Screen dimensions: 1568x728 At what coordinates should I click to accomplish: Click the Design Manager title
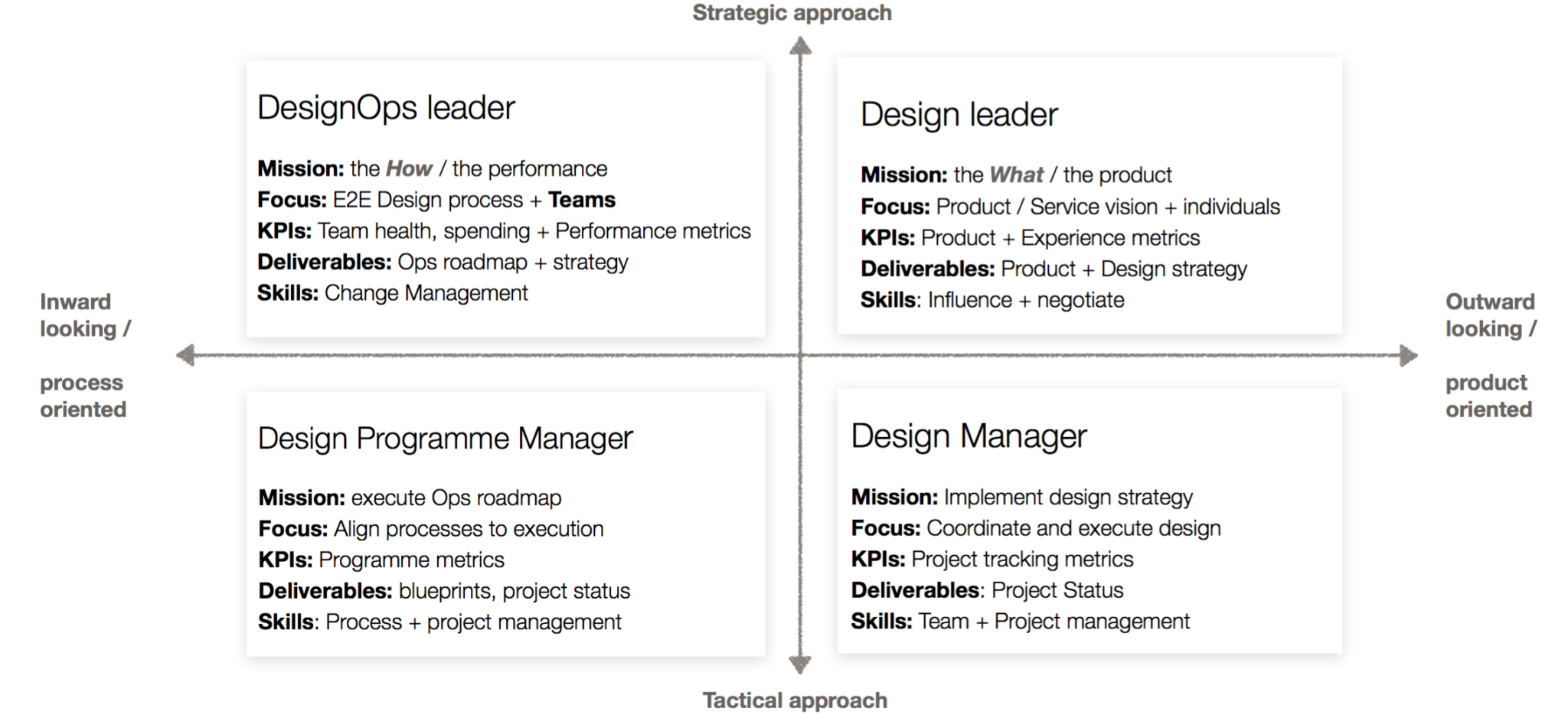969,436
